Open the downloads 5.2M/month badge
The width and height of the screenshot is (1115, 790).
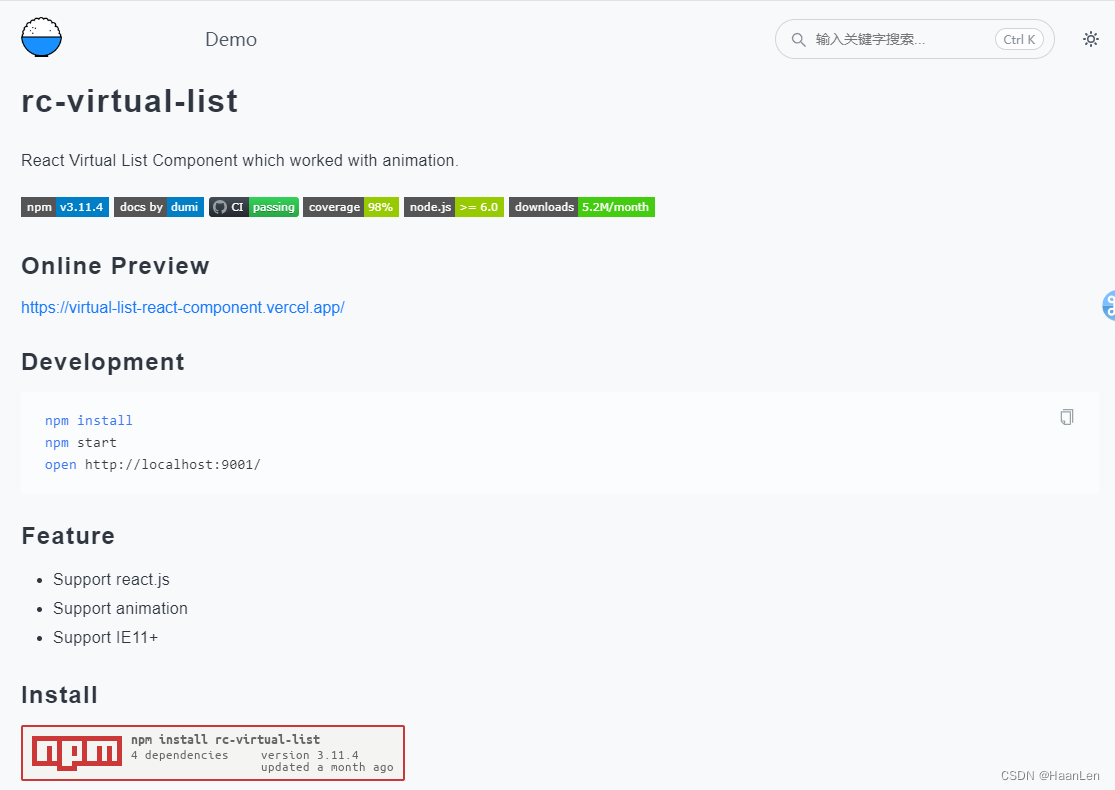[582, 207]
